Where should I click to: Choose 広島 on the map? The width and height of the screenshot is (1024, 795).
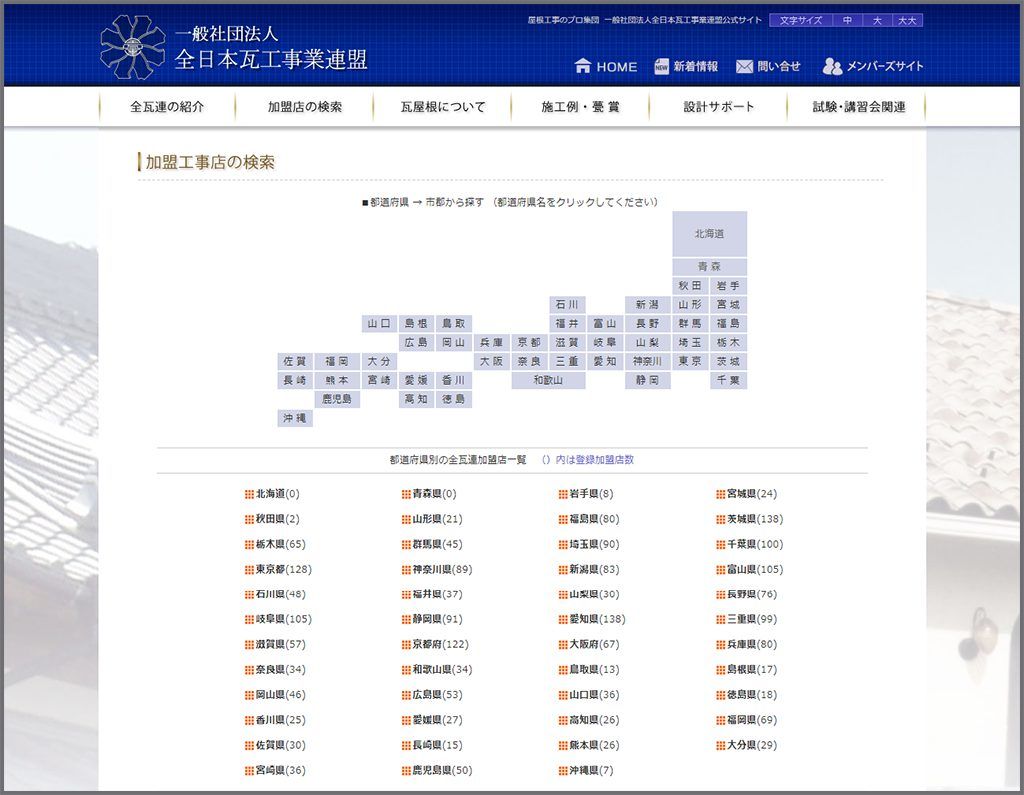[416, 342]
